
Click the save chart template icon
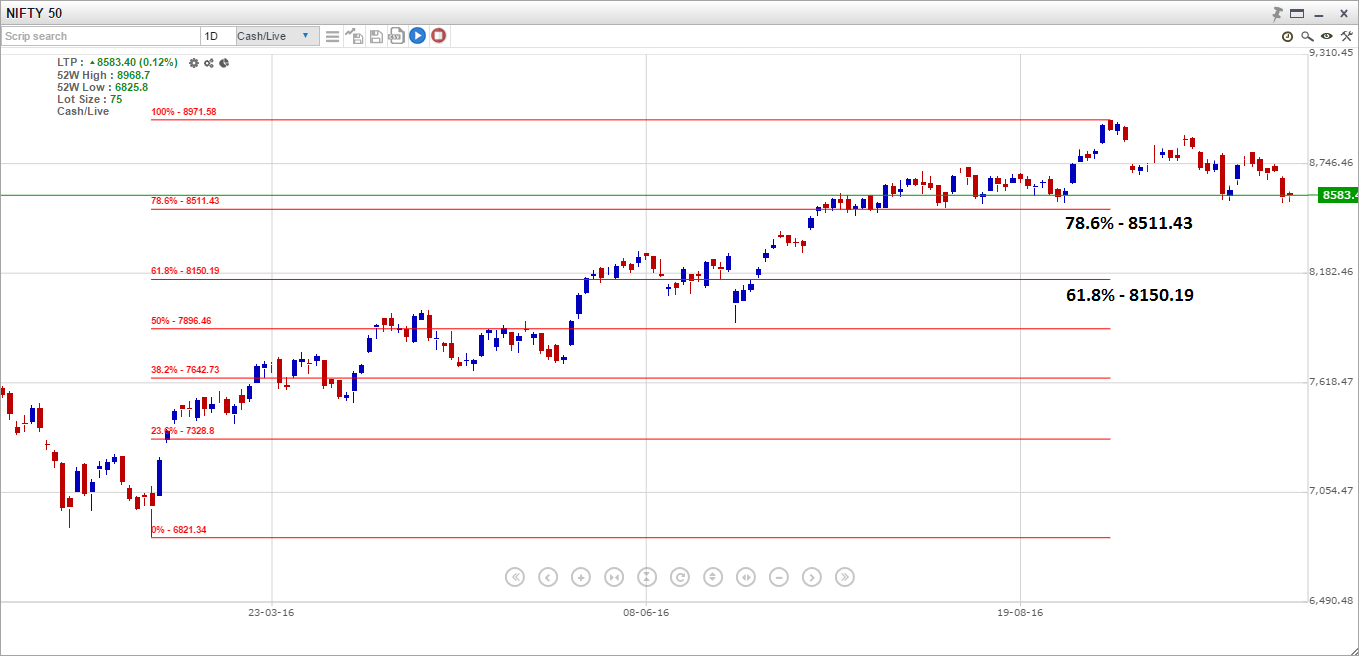click(x=354, y=36)
